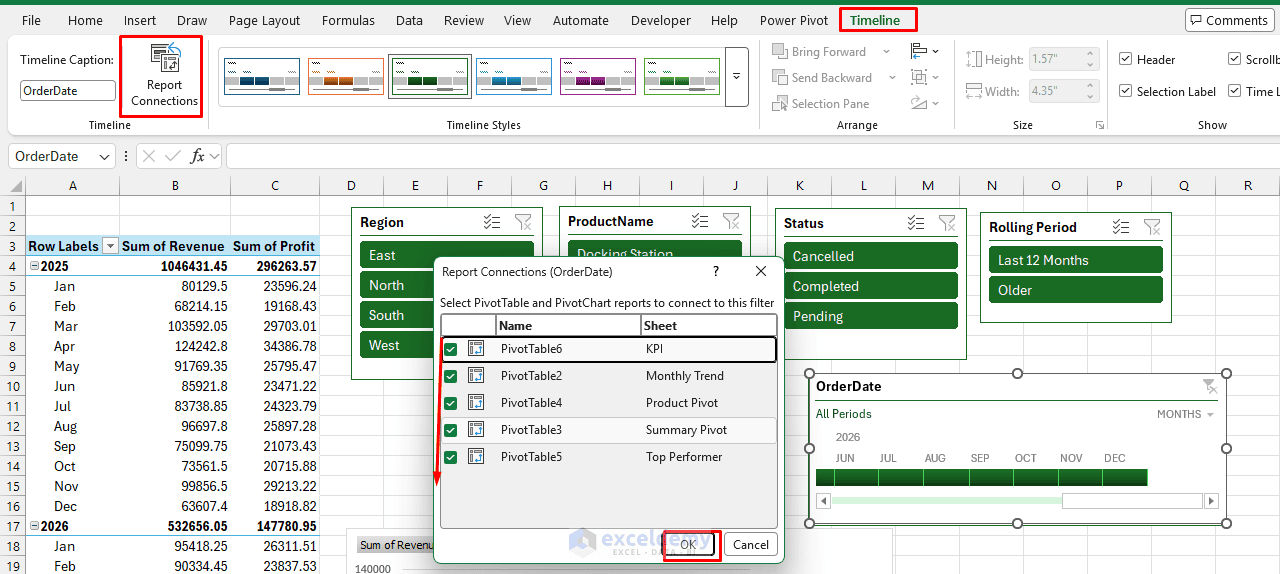Collapse the 2025 pivot group

[34, 266]
